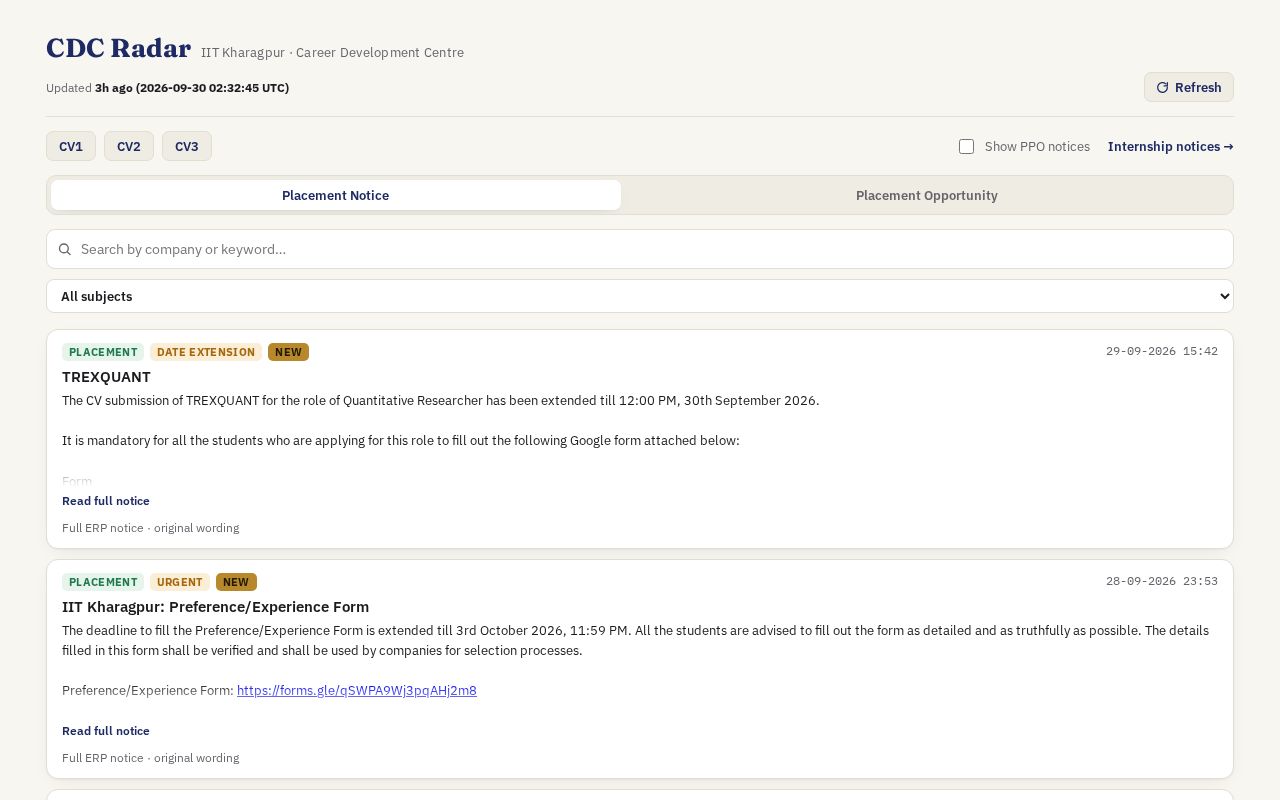The height and width of the screenshot is (800, 1280).
Task: Click Full ERP notice text under TREXQUANT
Action: (x=150, y=528)
